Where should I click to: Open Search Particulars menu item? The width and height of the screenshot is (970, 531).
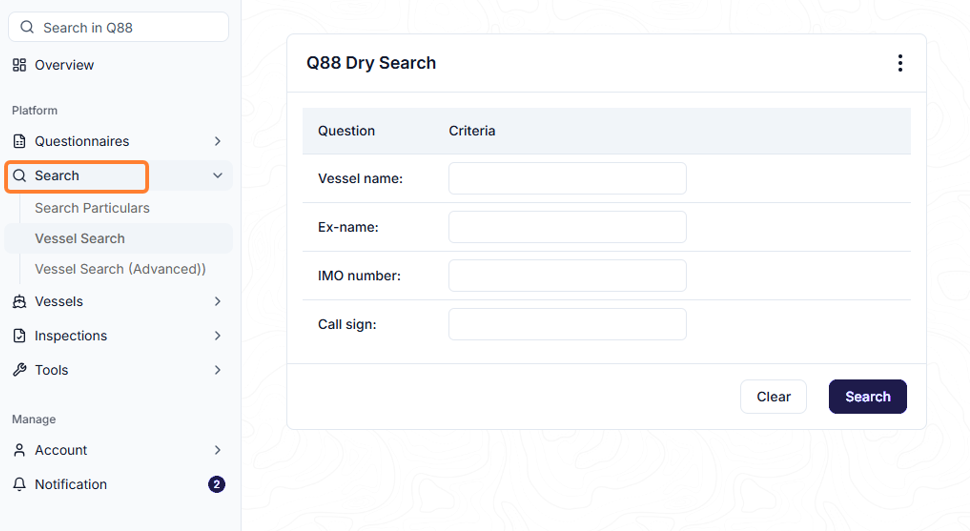pyautogui.click(x=92, y=208)
